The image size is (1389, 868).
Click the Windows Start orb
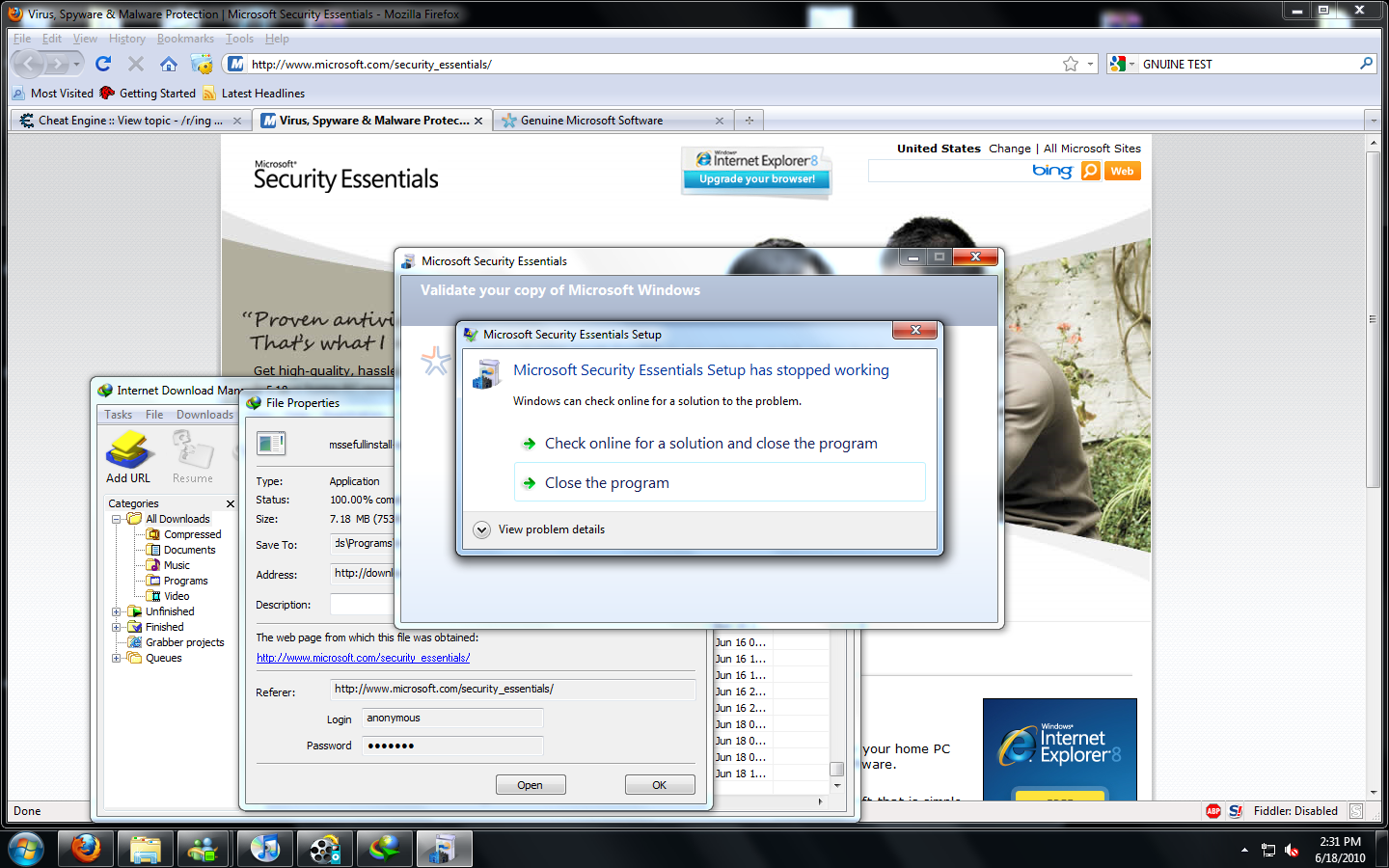point(26,849)
